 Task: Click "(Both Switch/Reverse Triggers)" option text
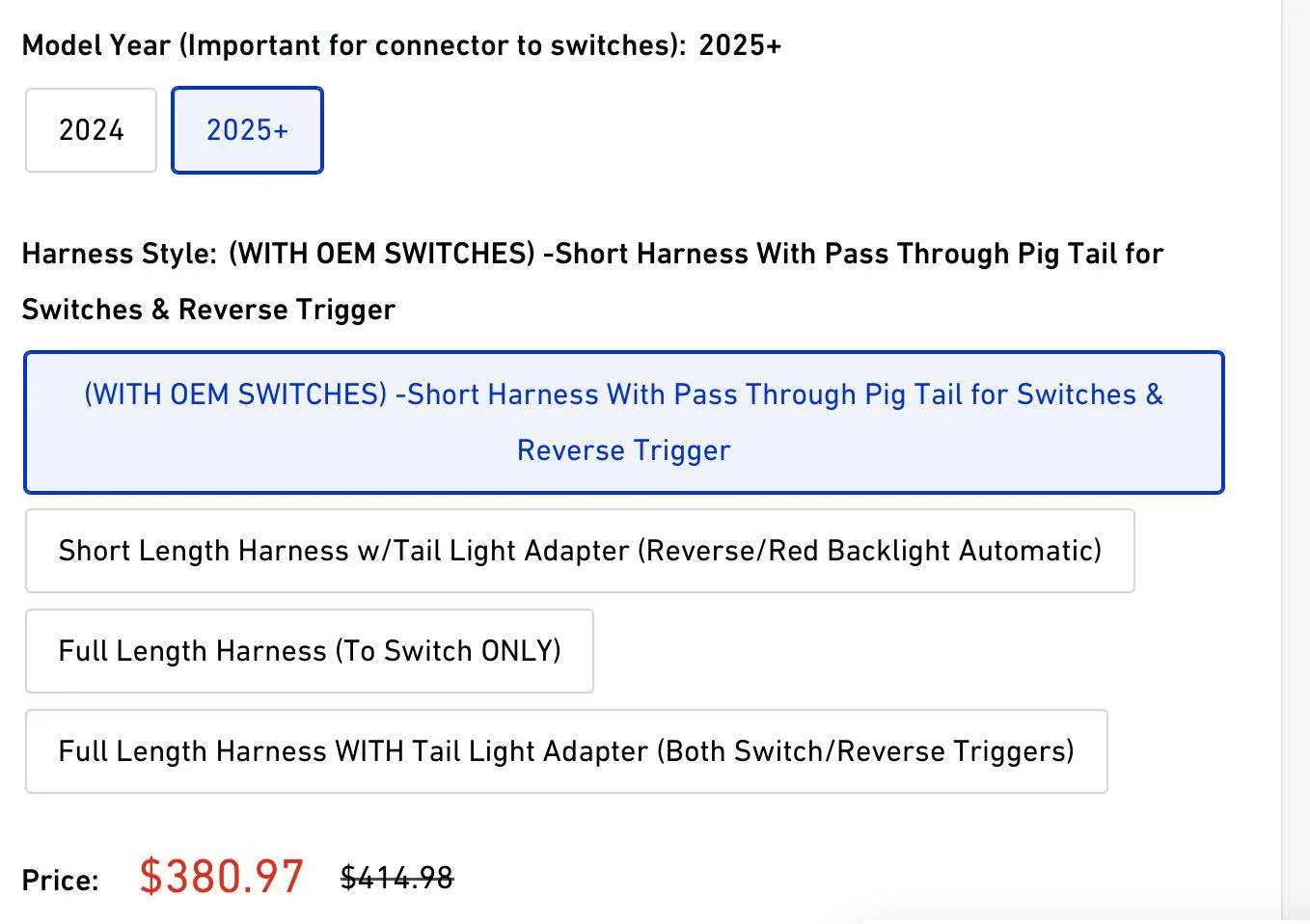(865, 751)
